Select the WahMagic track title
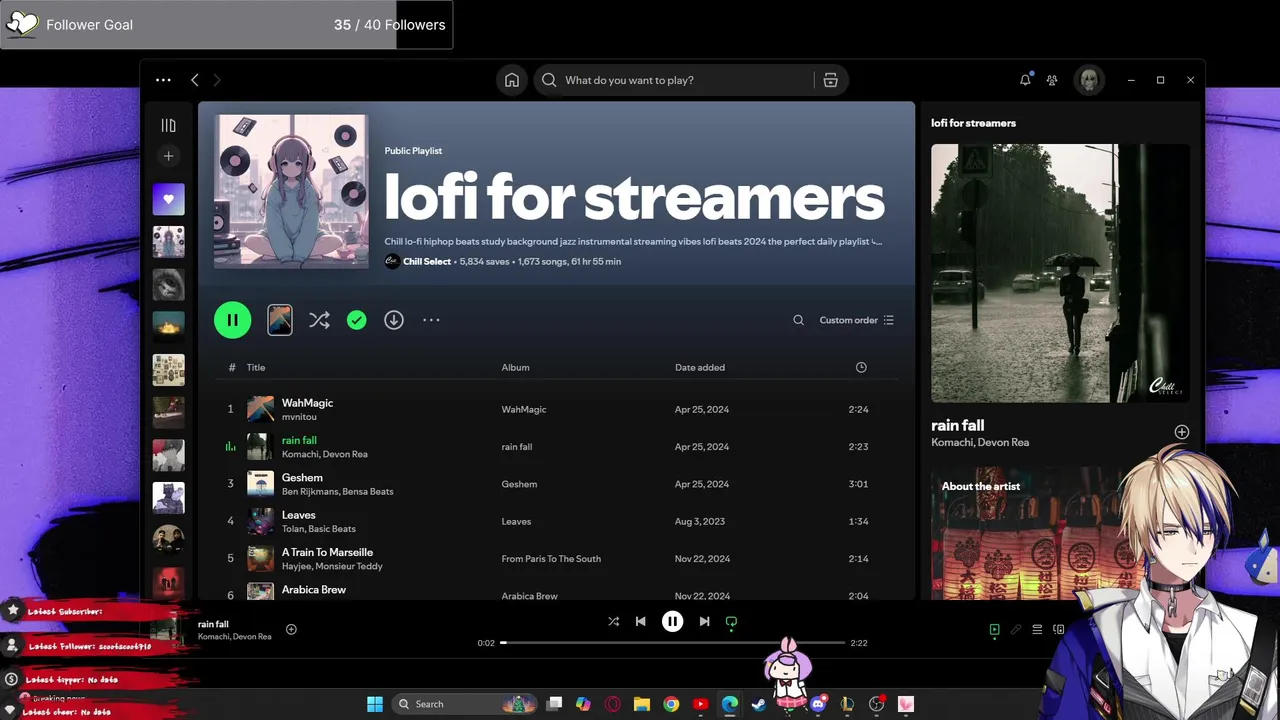 click(x=307, y=403)
